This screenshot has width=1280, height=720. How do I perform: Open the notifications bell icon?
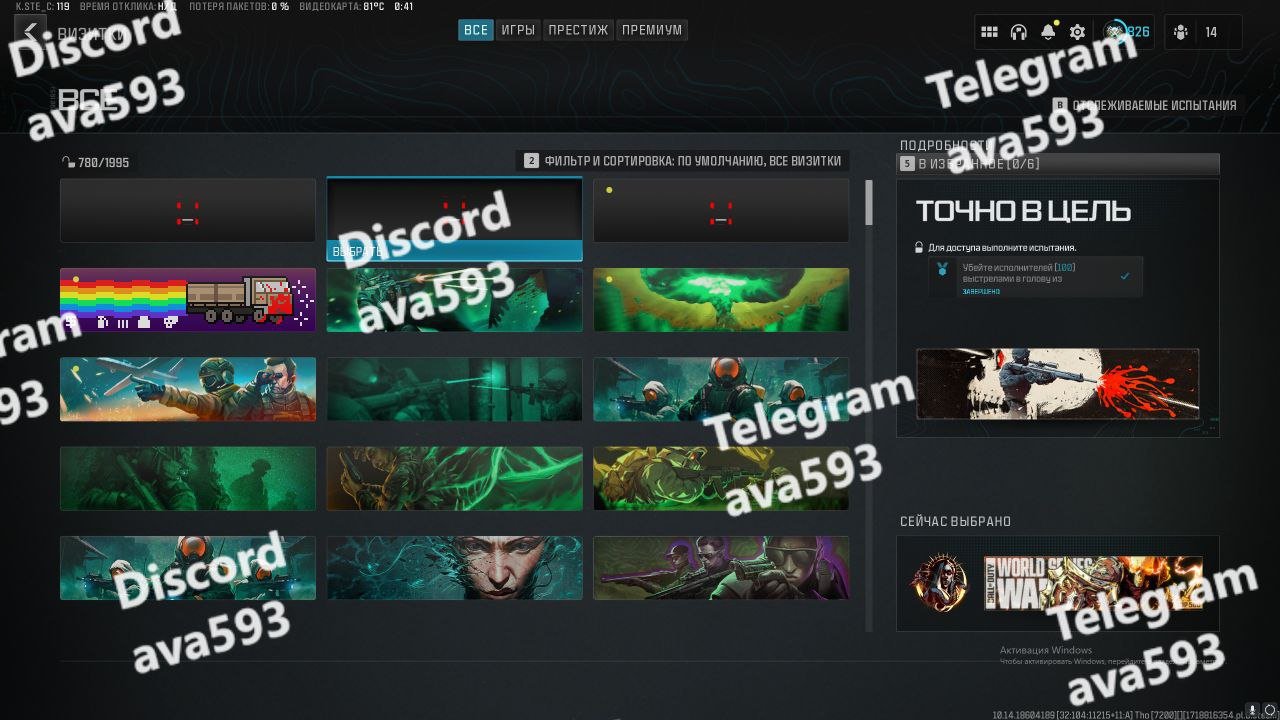click(x=1047, y=32)
